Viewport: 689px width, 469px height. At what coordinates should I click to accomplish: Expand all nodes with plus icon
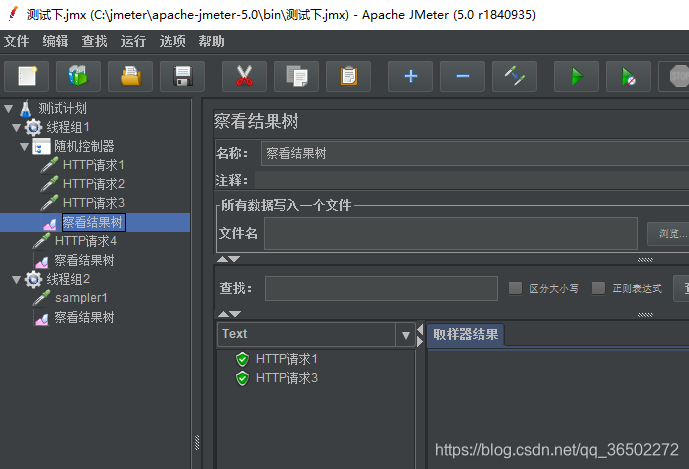pyautogui.click(x=410, y=76)
